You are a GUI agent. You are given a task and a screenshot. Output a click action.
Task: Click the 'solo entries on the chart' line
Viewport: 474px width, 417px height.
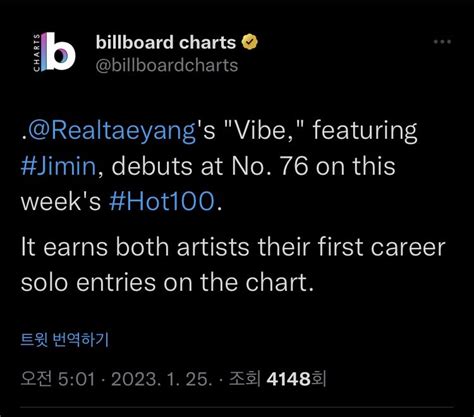(x=167, y=282)
